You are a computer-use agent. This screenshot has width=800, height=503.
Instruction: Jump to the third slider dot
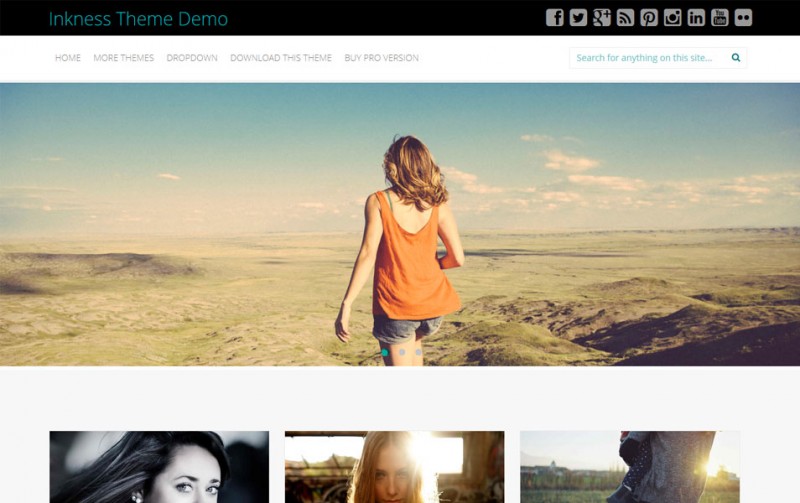418,352
